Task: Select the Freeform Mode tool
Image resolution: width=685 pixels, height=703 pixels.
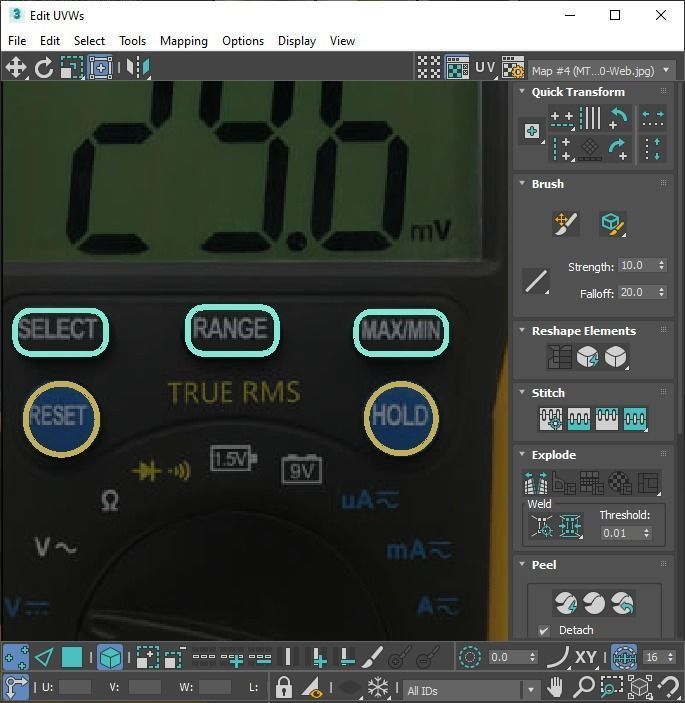Action: tap(100, 68)
